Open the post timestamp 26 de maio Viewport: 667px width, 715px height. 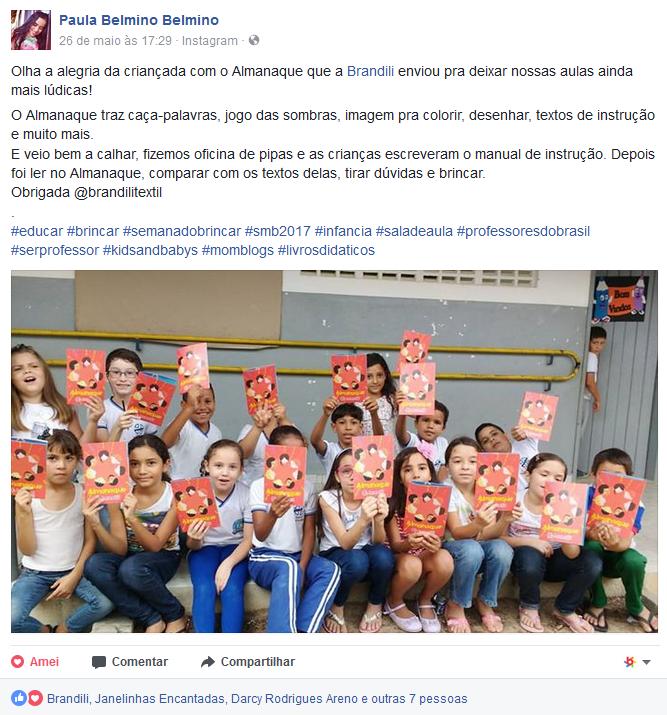(115, 41)
